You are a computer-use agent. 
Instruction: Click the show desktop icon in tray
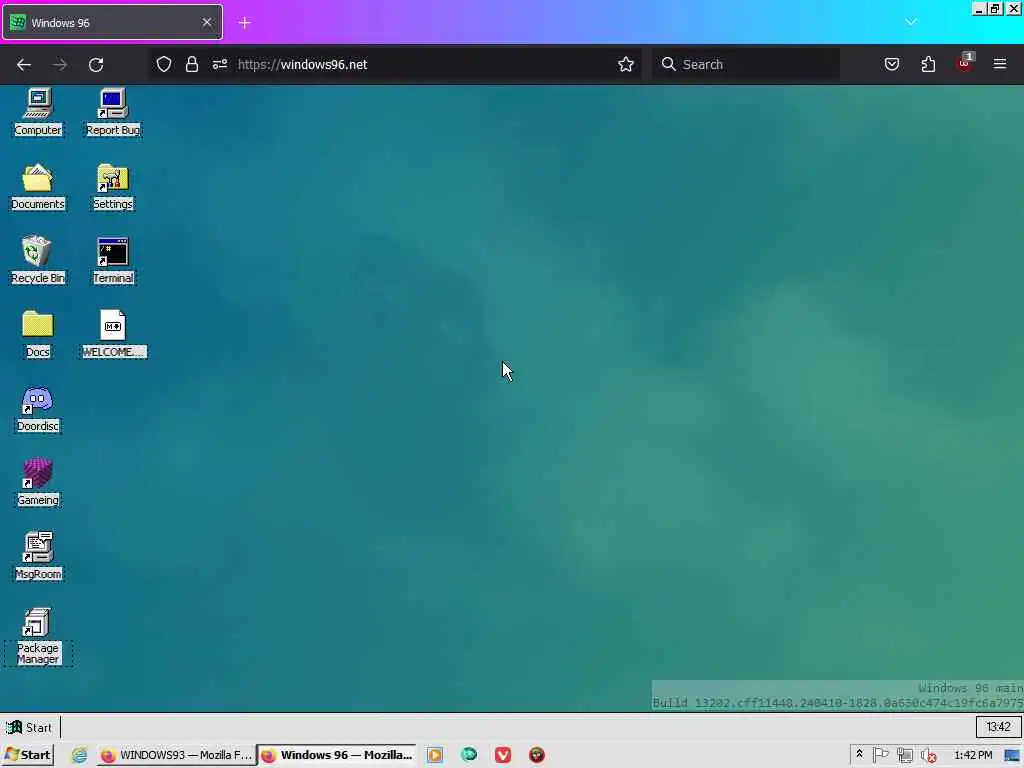1013,755
